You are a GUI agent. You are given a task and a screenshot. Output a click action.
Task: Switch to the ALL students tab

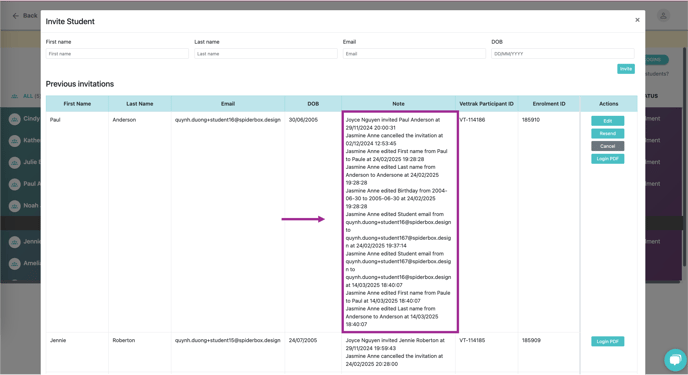coord(26,96)
